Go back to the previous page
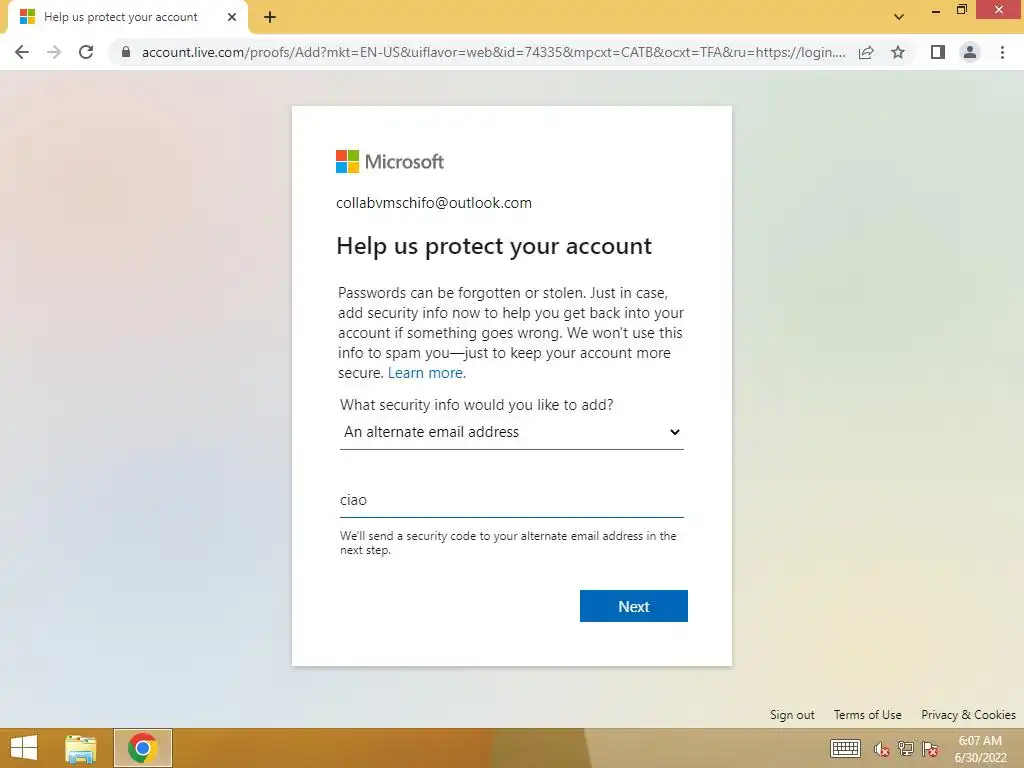Image resolution: width=1024 pixels, height=768 pixels. (22, 52)
